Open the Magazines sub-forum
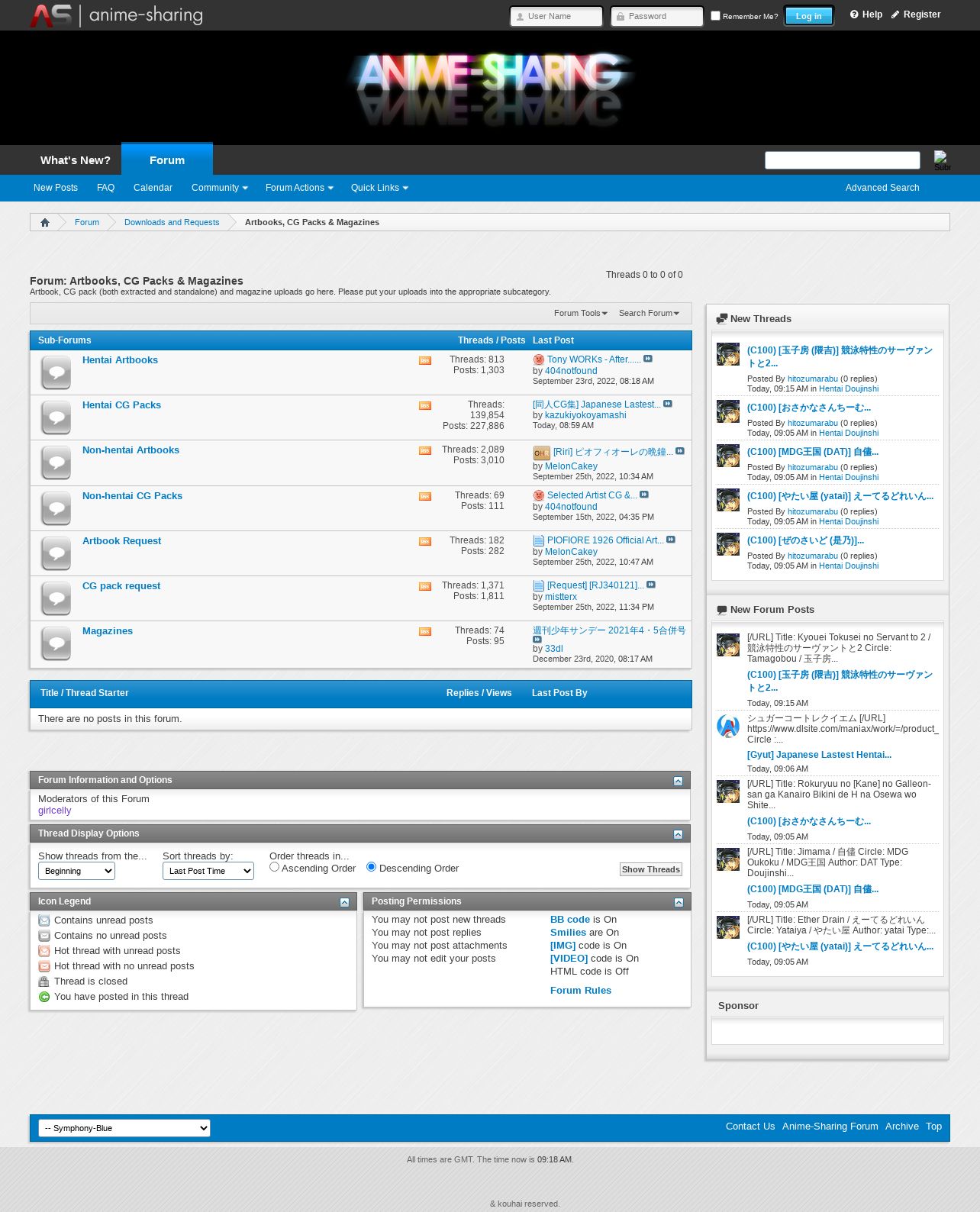The height and width of the screenshot is (1212, 980). [108, 631]
